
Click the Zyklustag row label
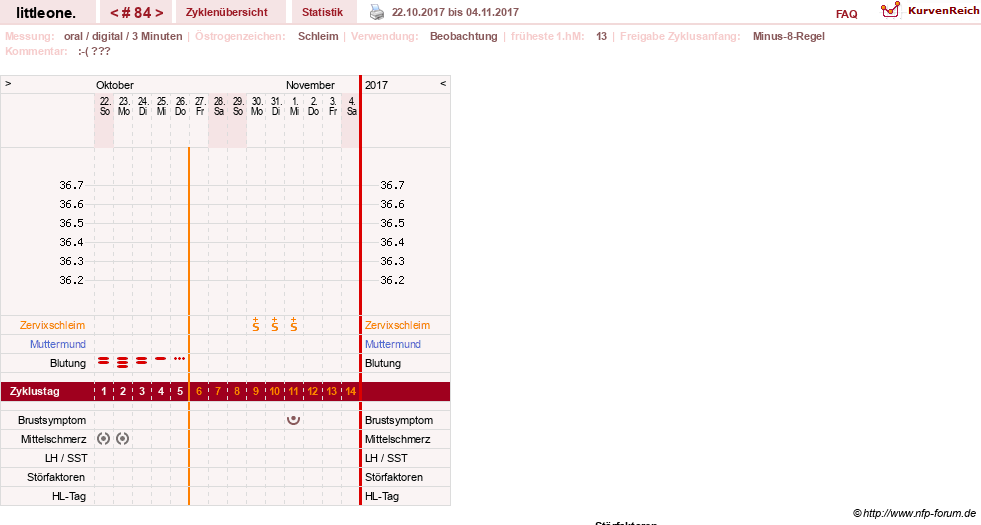[x=35, y=391]
